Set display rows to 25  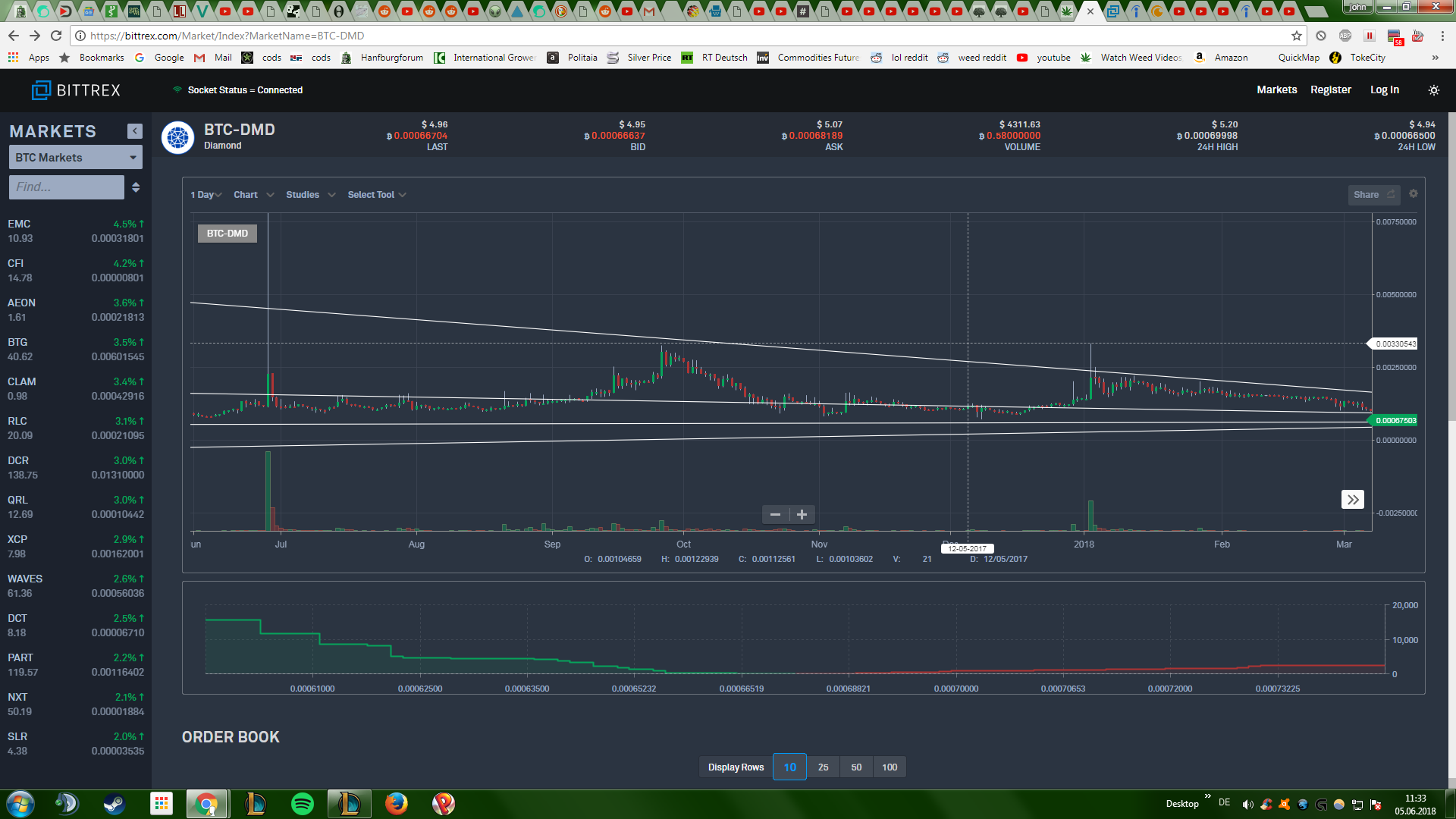[823, 767]
